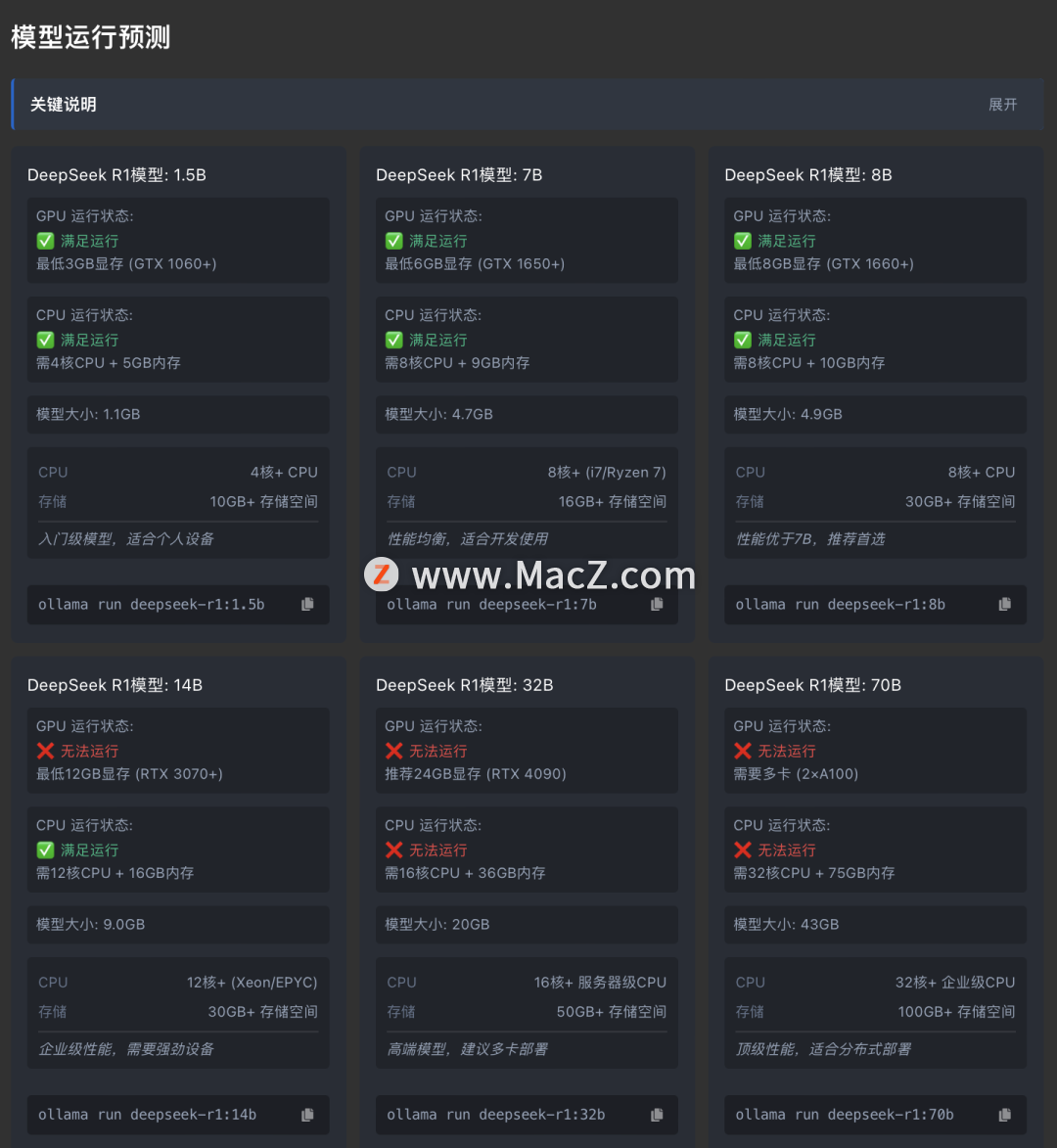Click the ollama run deepseek-r1:70b command text
This screenshot has width=1057, height=1148.
point(845,1115)
